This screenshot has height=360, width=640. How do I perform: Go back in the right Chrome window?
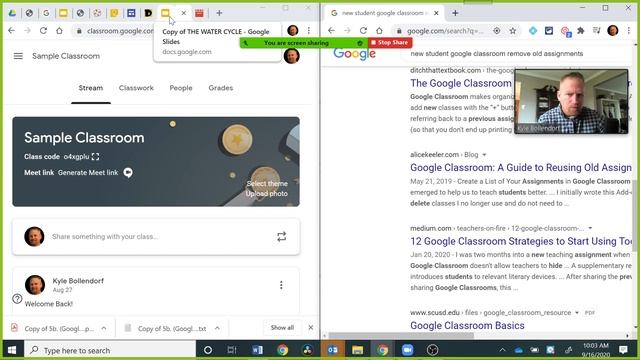[x=331, y=31]
